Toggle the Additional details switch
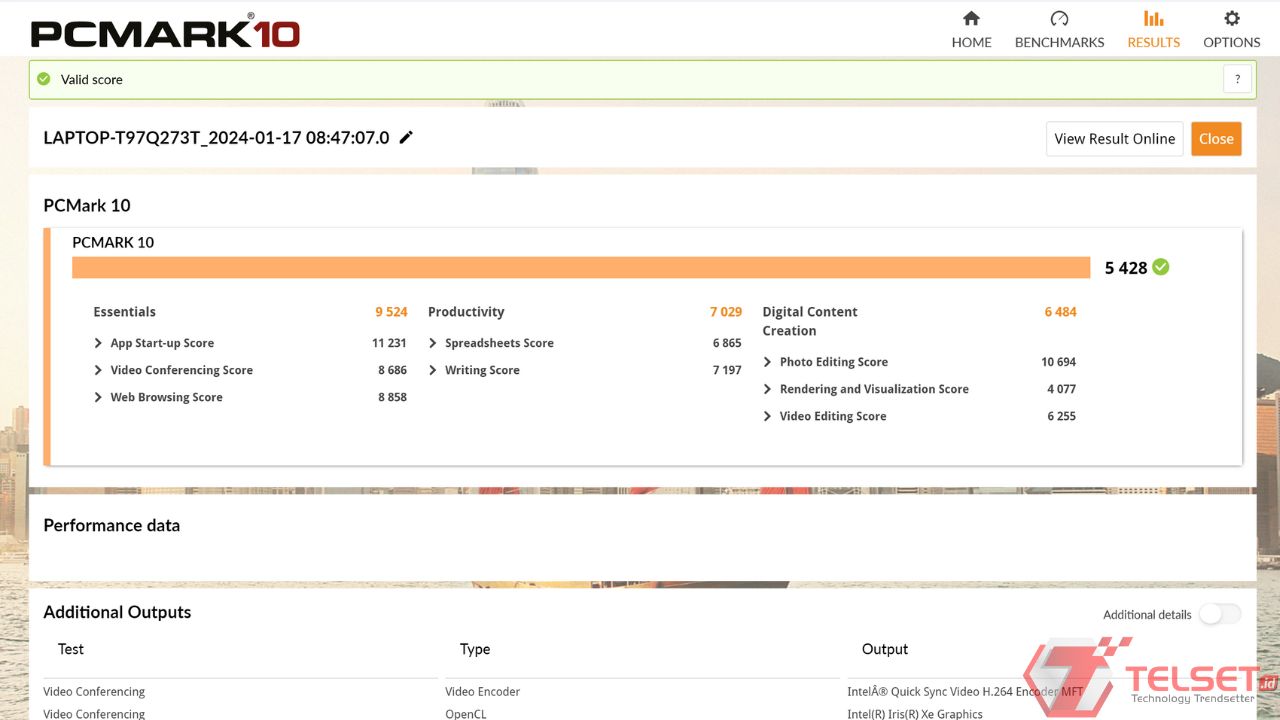 (1220, 614)
